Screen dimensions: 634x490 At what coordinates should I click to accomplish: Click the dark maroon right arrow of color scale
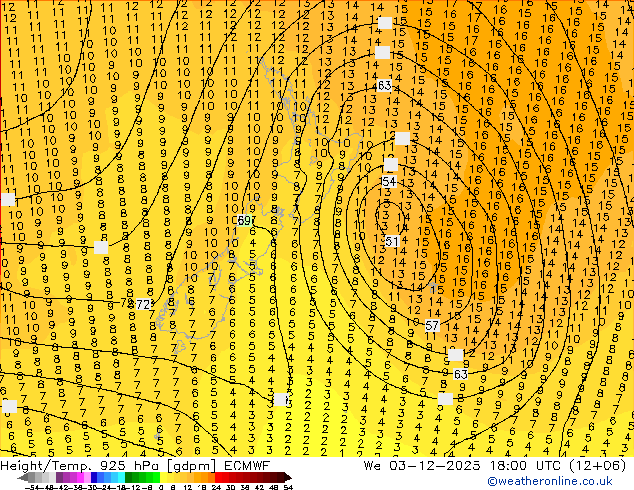[x=288, y=478]
